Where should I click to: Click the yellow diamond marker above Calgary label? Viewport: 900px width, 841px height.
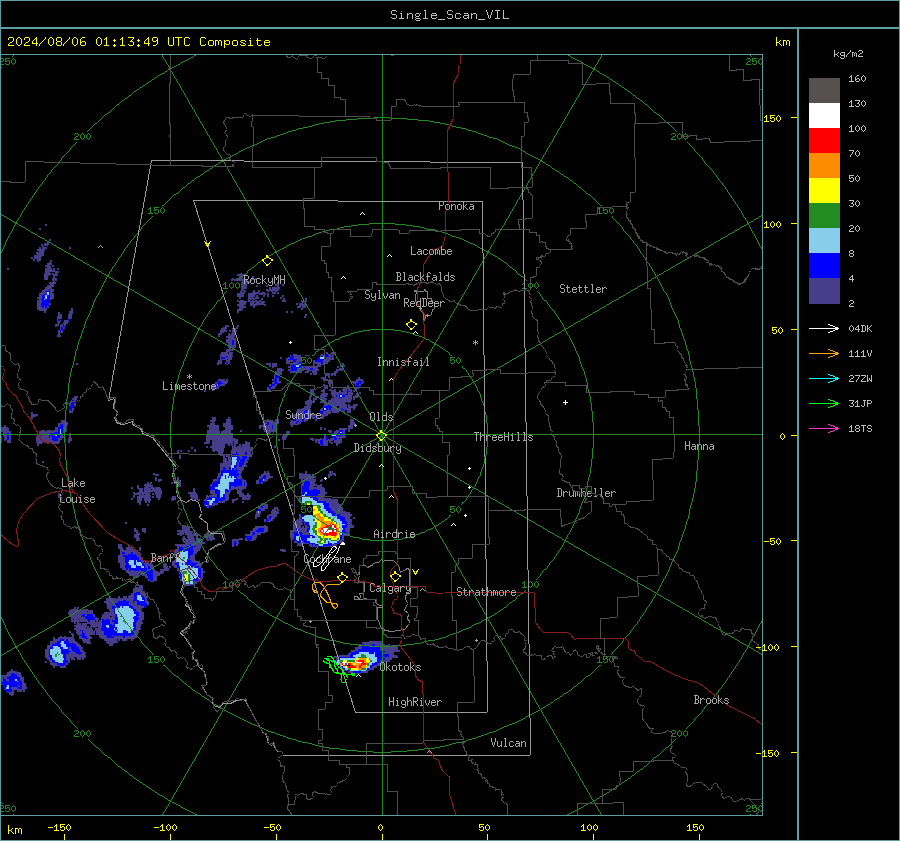[395, 576]
